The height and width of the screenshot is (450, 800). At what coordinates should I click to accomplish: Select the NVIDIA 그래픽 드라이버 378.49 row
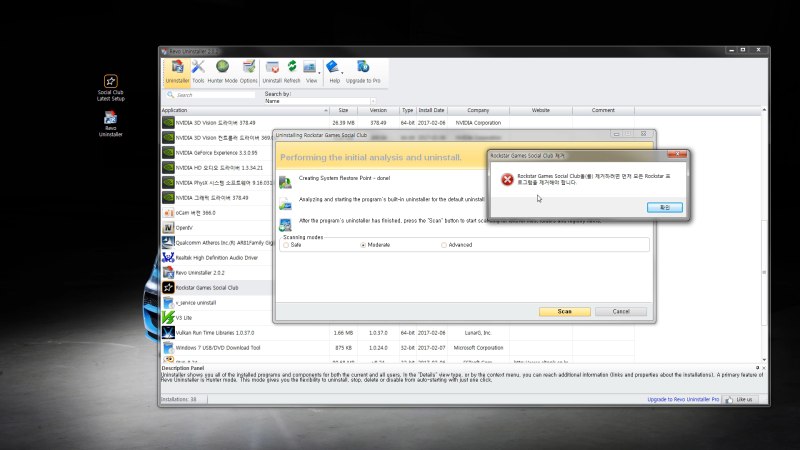pos(217,197)
